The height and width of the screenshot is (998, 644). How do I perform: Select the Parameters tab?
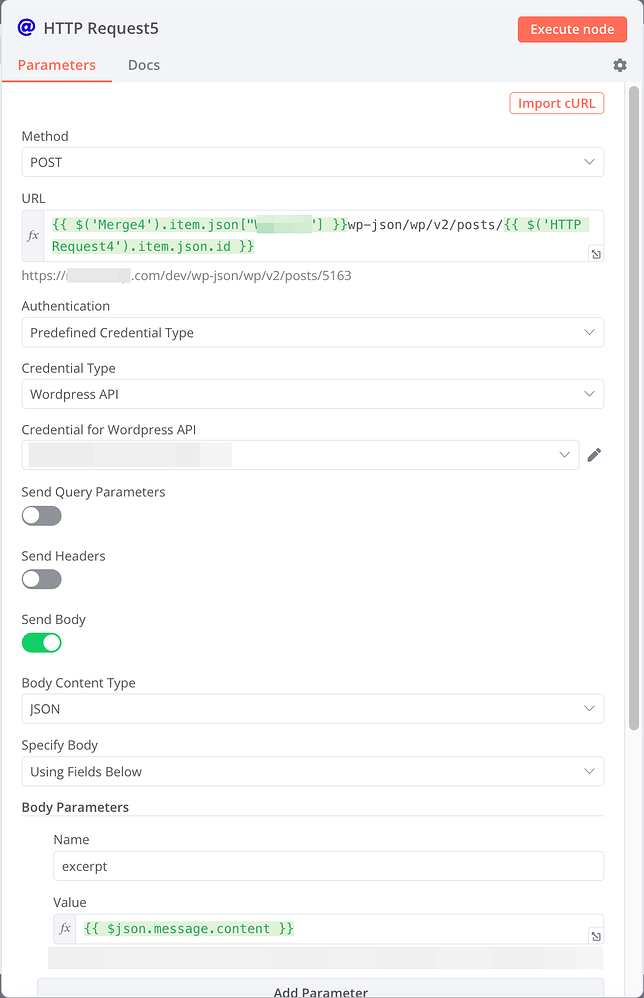click(x=56, y=64)
